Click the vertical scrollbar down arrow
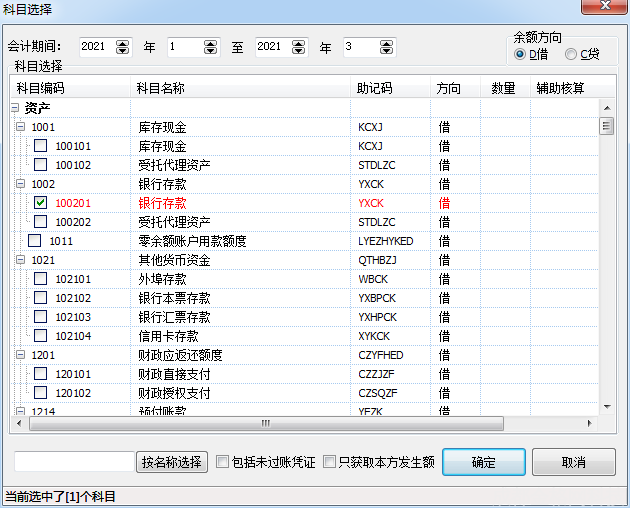Viewport: 630px width, 508px height. point(606,407)
